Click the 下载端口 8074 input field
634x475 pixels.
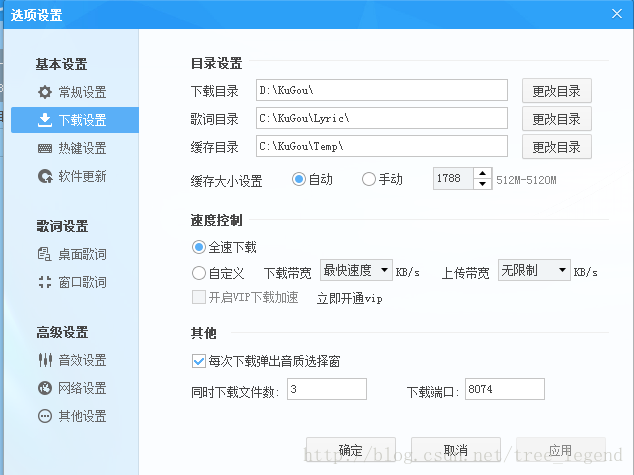pos(505,389)
